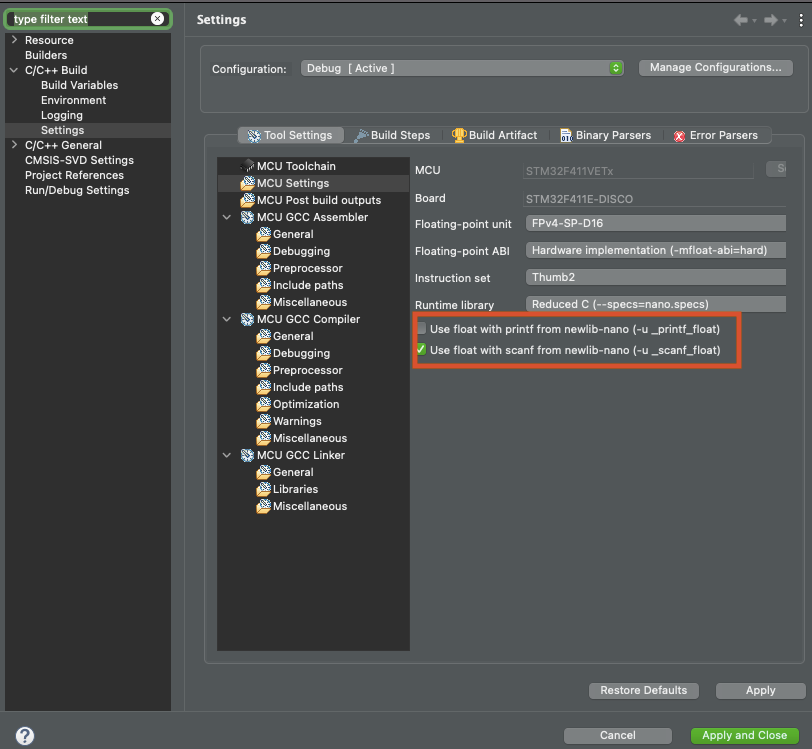Click the Assembler Debugging folder icon
Screen dimensions: 812x749
(264, 251)
